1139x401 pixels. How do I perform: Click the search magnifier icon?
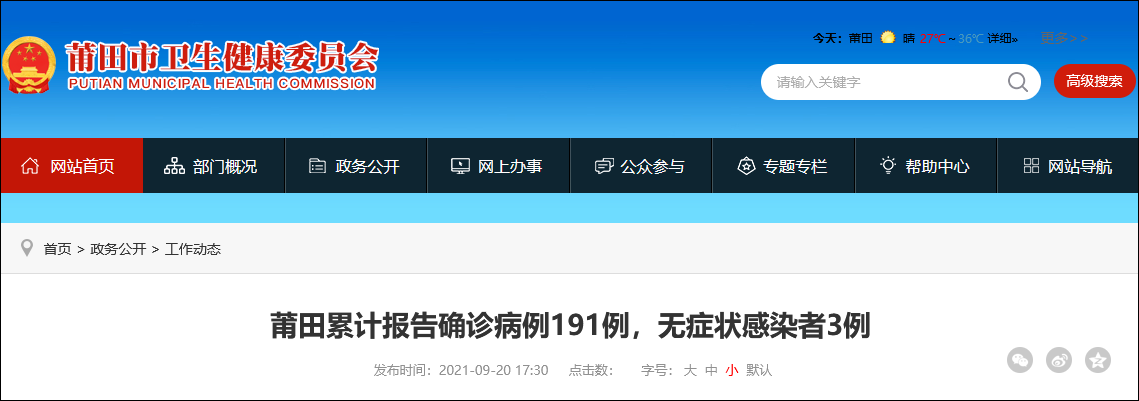[1018, 82]
